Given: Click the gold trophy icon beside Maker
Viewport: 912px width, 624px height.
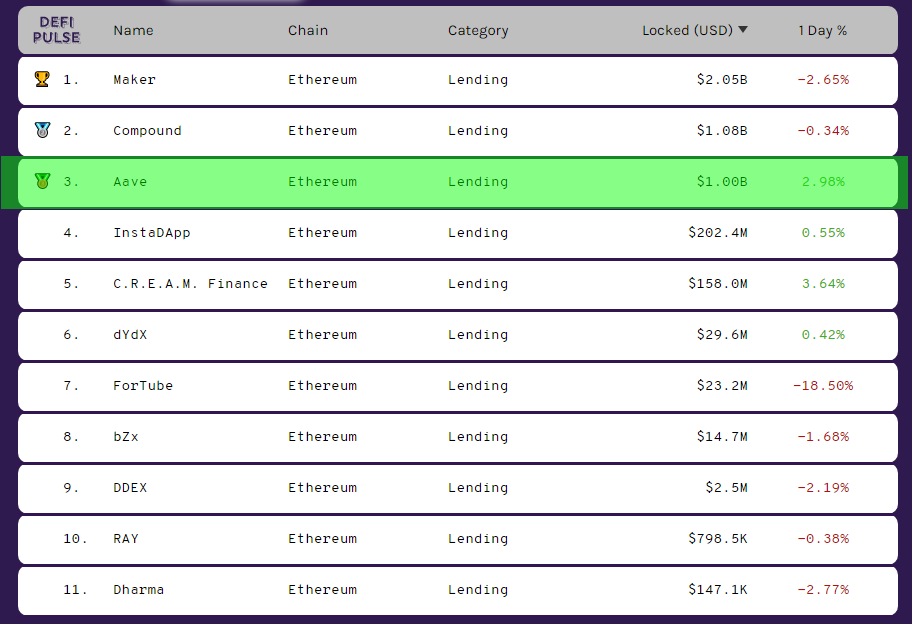Looking at the screenshot, I should (x=41, y=79).
